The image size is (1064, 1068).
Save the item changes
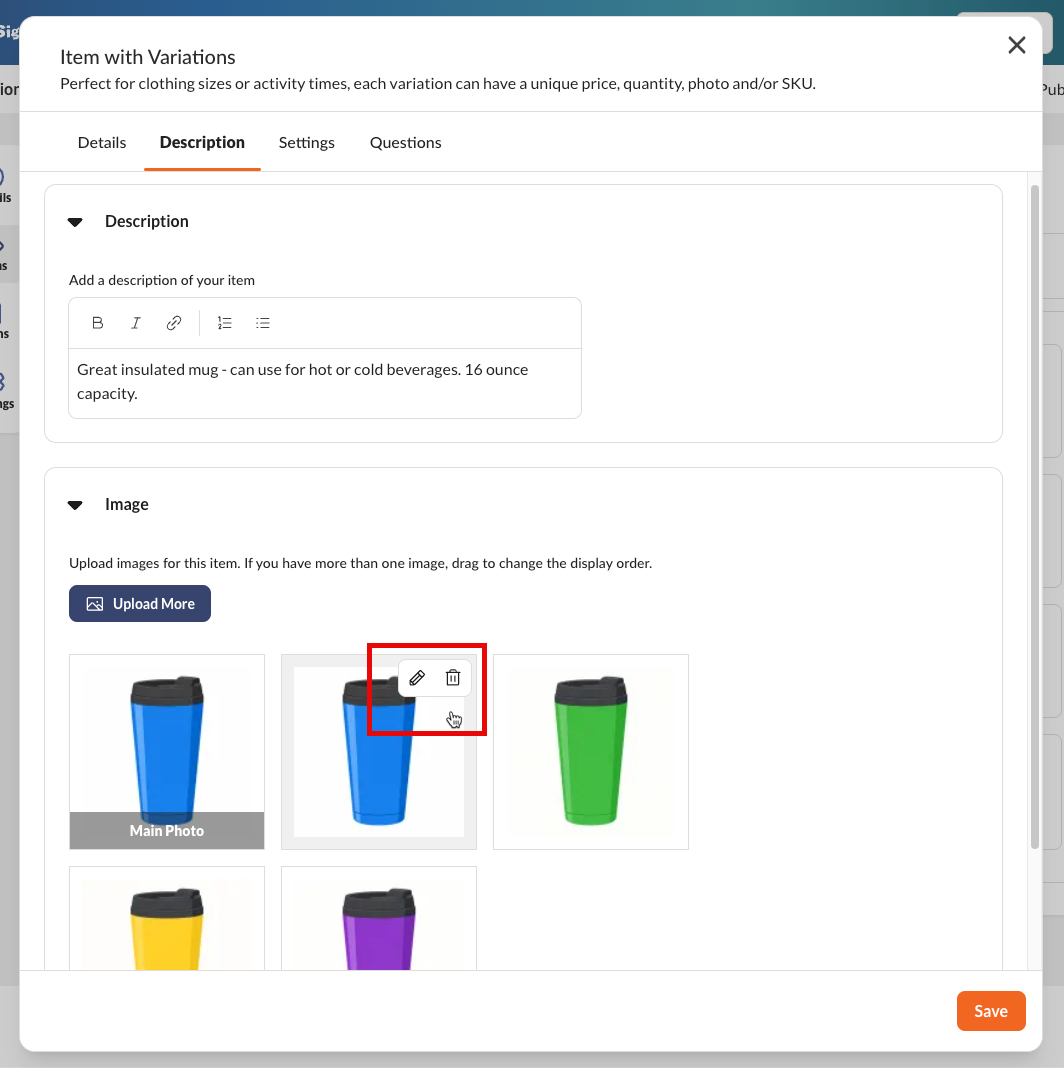tap(990, 1011)
